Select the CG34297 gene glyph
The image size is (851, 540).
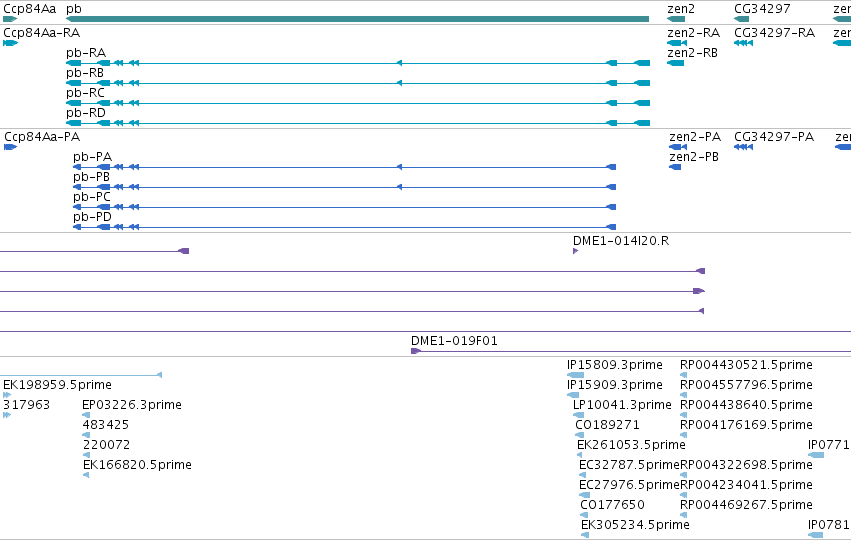click(x=741, y=19)
